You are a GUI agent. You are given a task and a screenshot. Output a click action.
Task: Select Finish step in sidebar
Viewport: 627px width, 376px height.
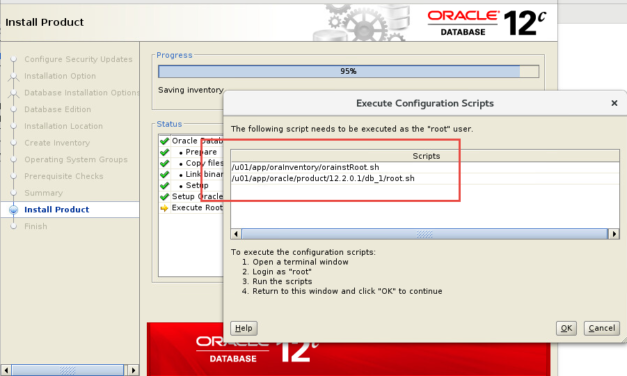tap(36, 226)
